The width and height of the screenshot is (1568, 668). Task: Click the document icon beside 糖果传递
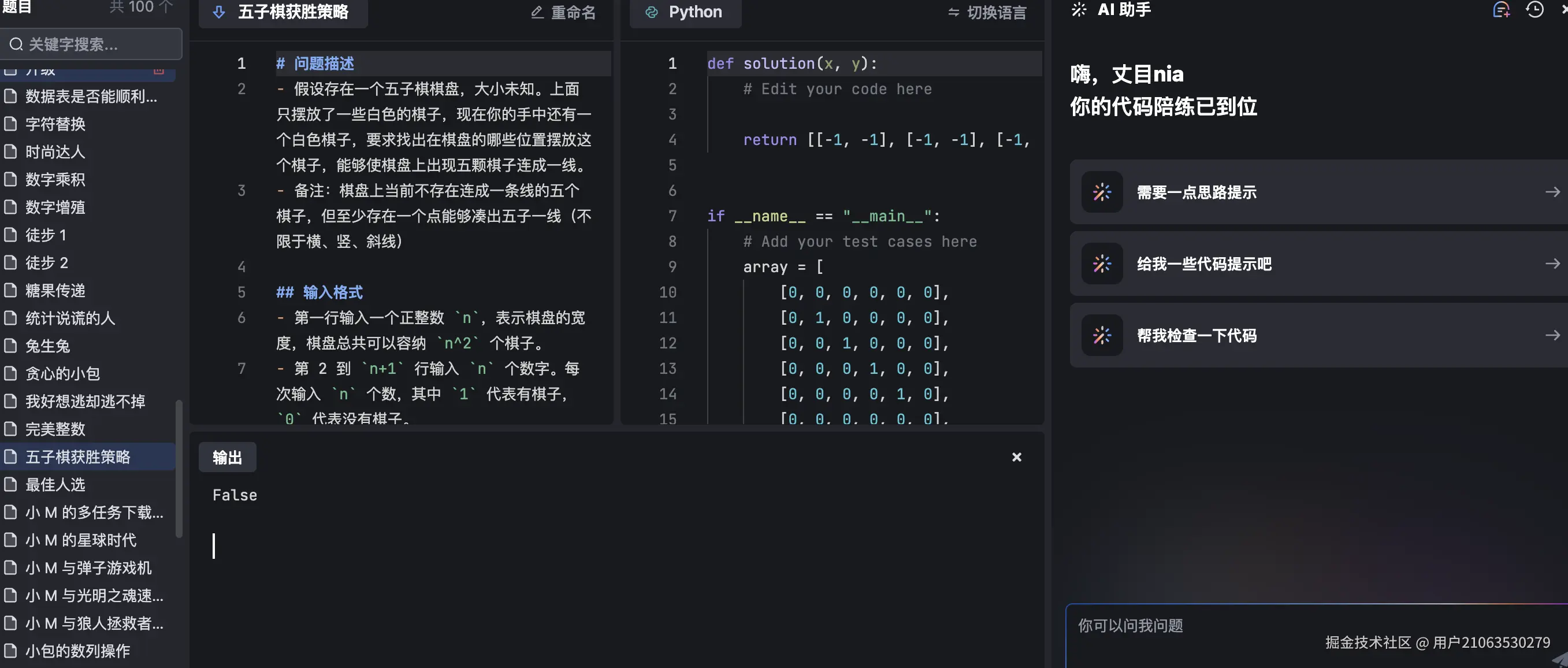click(x=10, y=291)
